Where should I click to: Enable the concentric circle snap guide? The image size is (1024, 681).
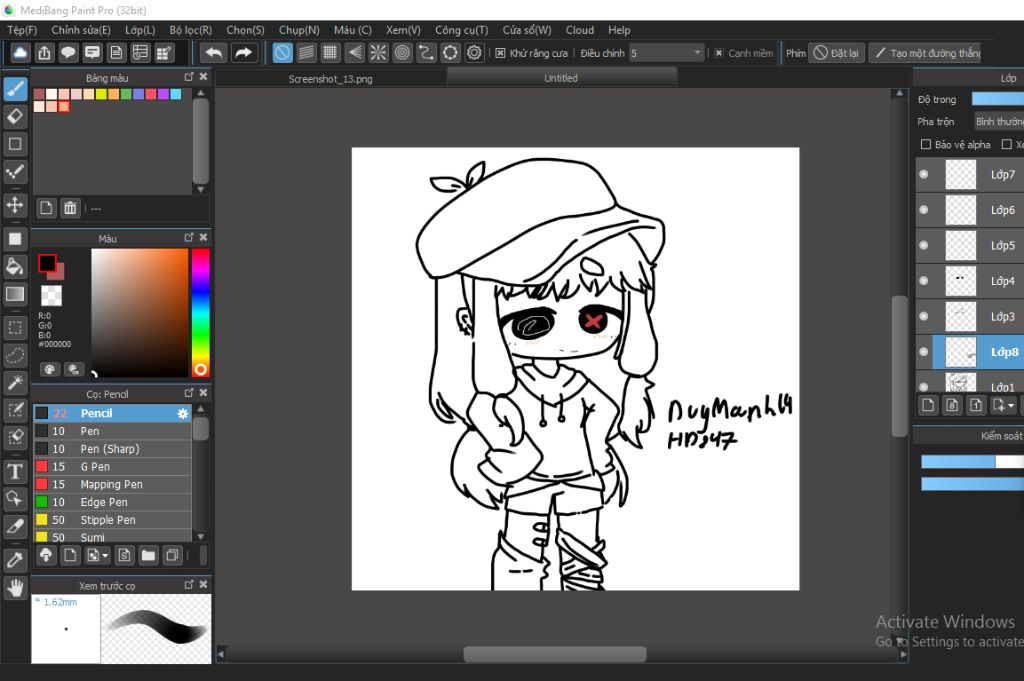(402, 53)
